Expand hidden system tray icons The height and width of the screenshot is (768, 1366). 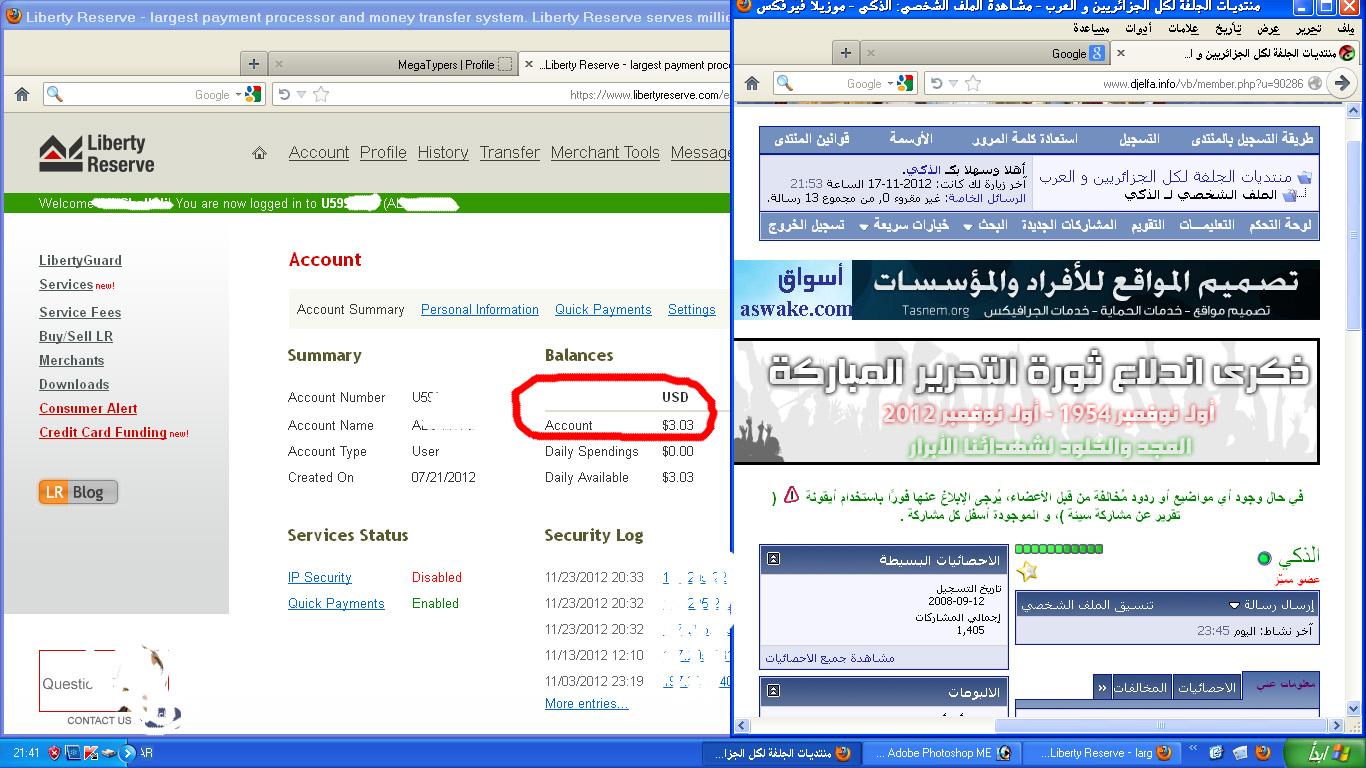point(127,752)
